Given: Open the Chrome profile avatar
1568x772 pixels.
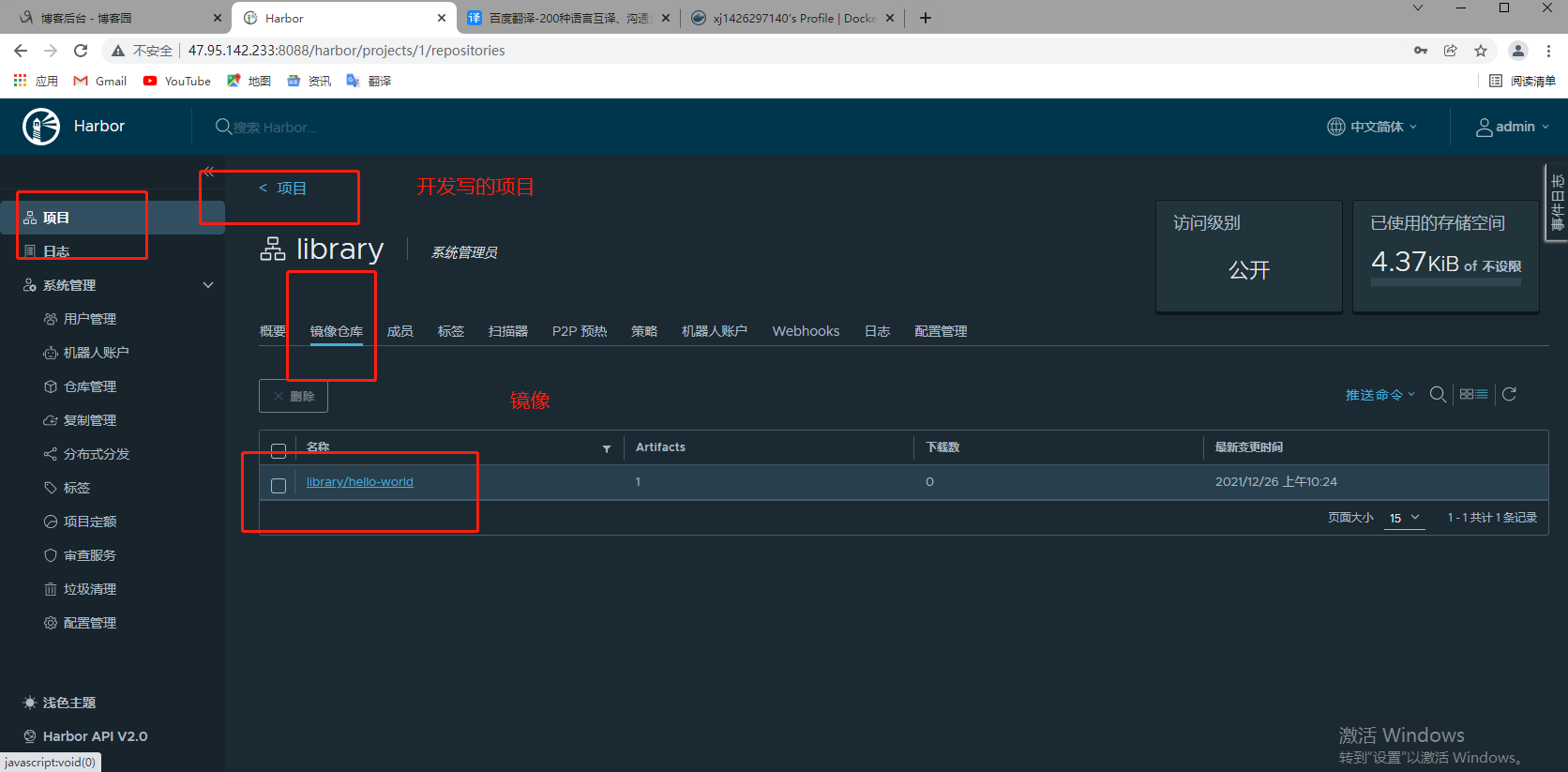Looking at the screenshot, I should pyautogui.click(x=1518, y=51).
